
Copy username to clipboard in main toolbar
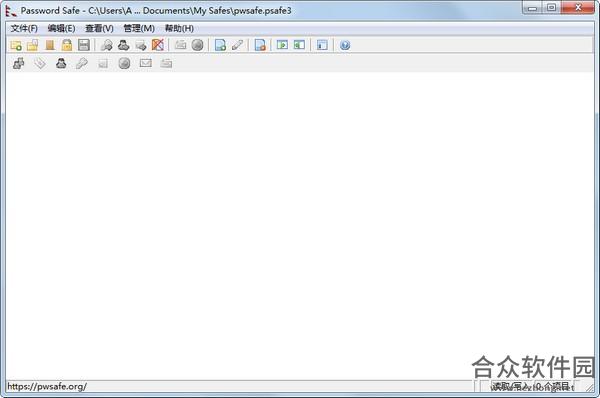(x=124, y=46)
